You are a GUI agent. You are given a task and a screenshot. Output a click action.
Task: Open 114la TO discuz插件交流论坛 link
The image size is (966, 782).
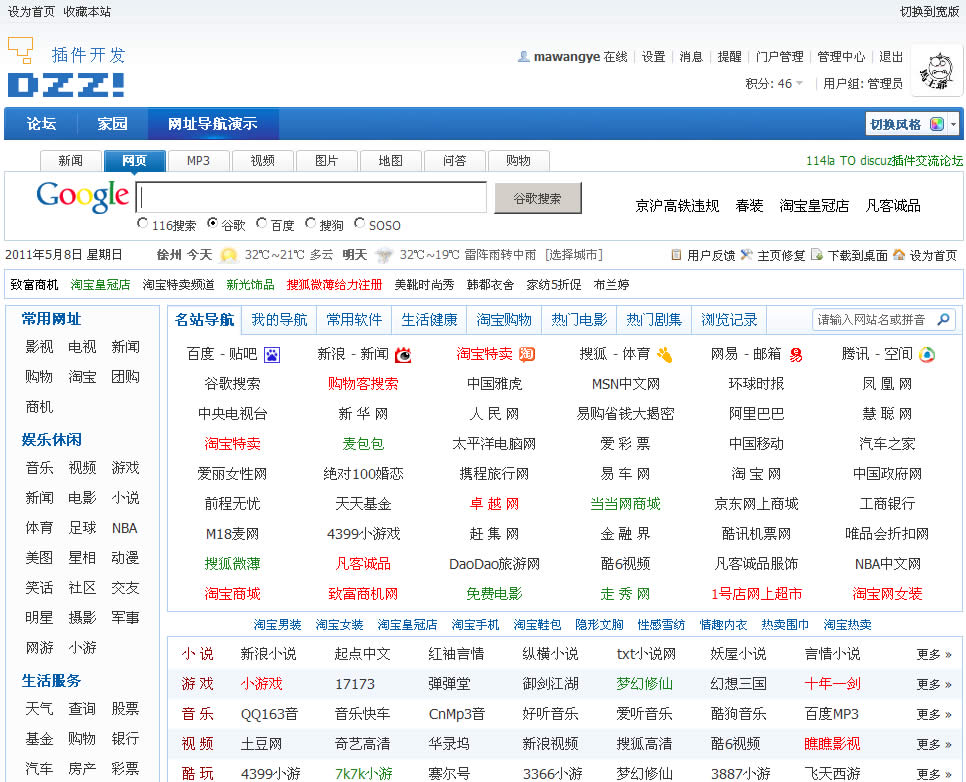point(885,161)
